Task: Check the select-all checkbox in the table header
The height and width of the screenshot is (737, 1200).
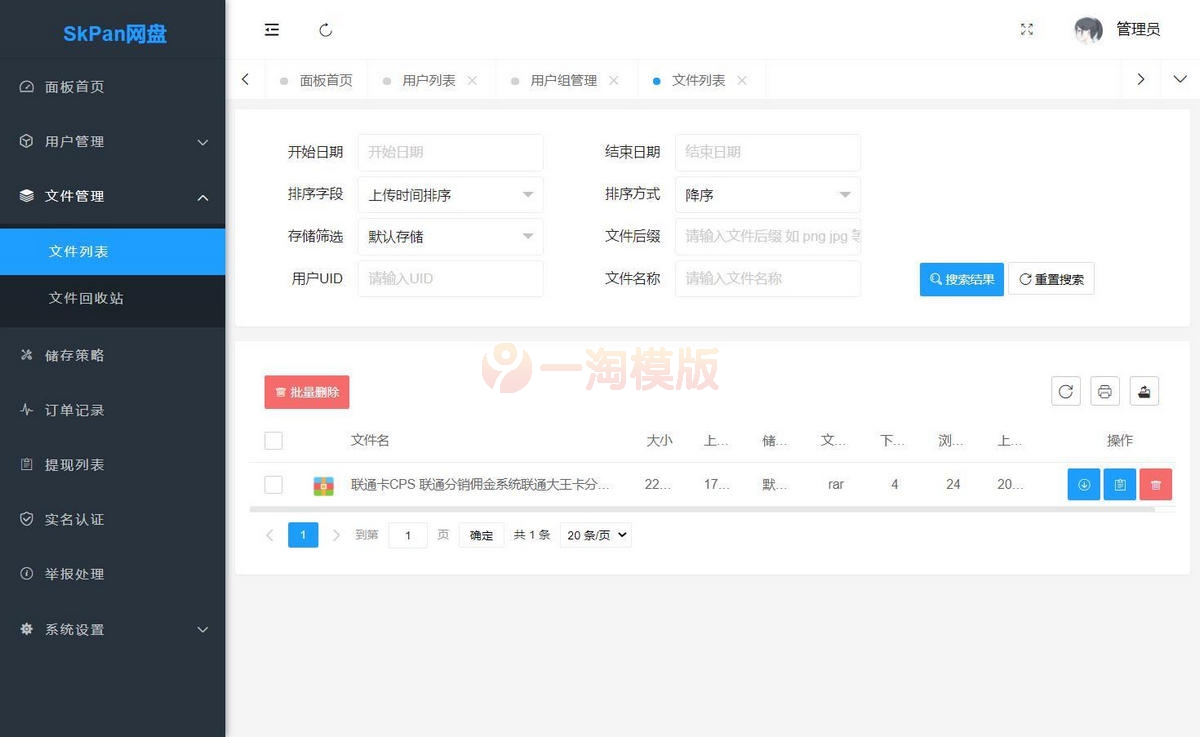Action: (x=273, y=440)
